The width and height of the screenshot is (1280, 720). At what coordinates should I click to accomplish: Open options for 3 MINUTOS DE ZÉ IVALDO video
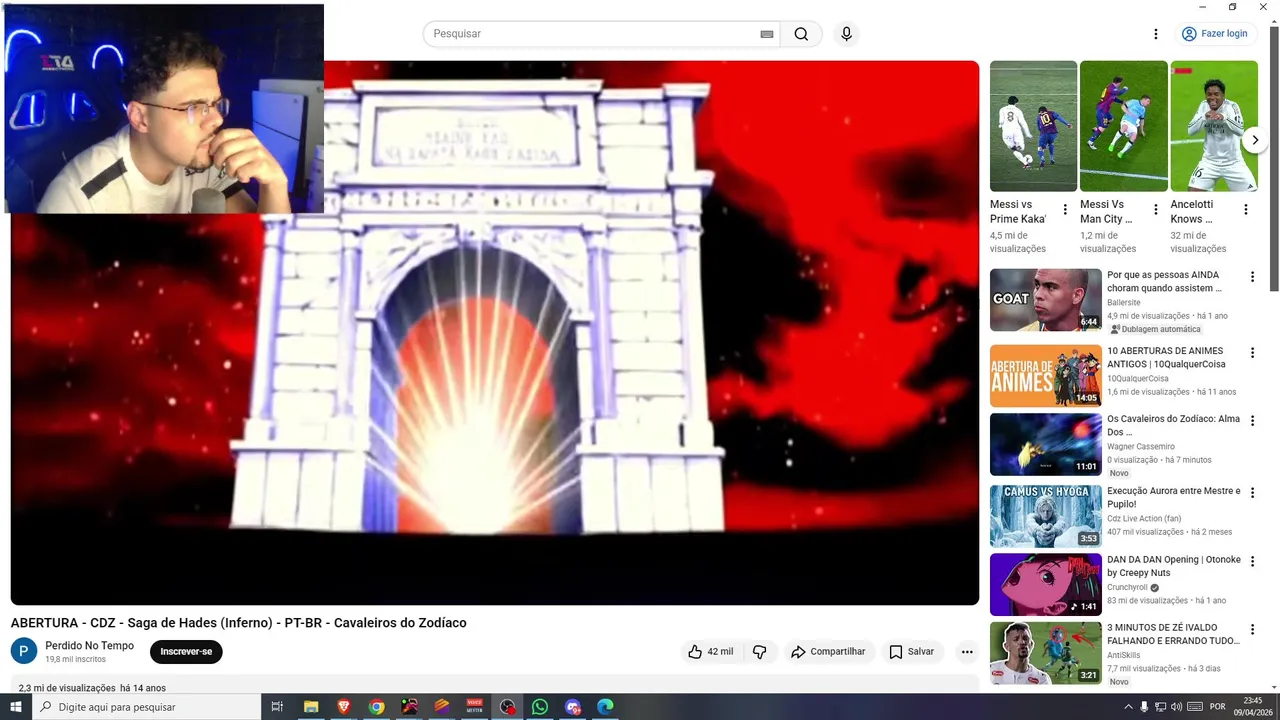[x=1252, y=629]
